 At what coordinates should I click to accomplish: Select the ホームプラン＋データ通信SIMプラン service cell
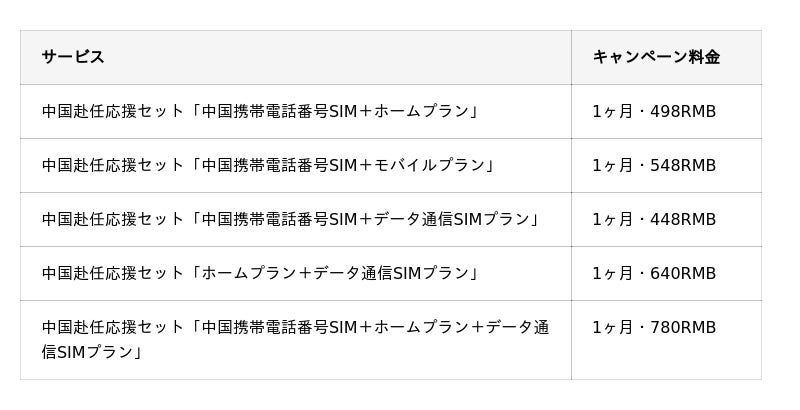pos(260,273)
